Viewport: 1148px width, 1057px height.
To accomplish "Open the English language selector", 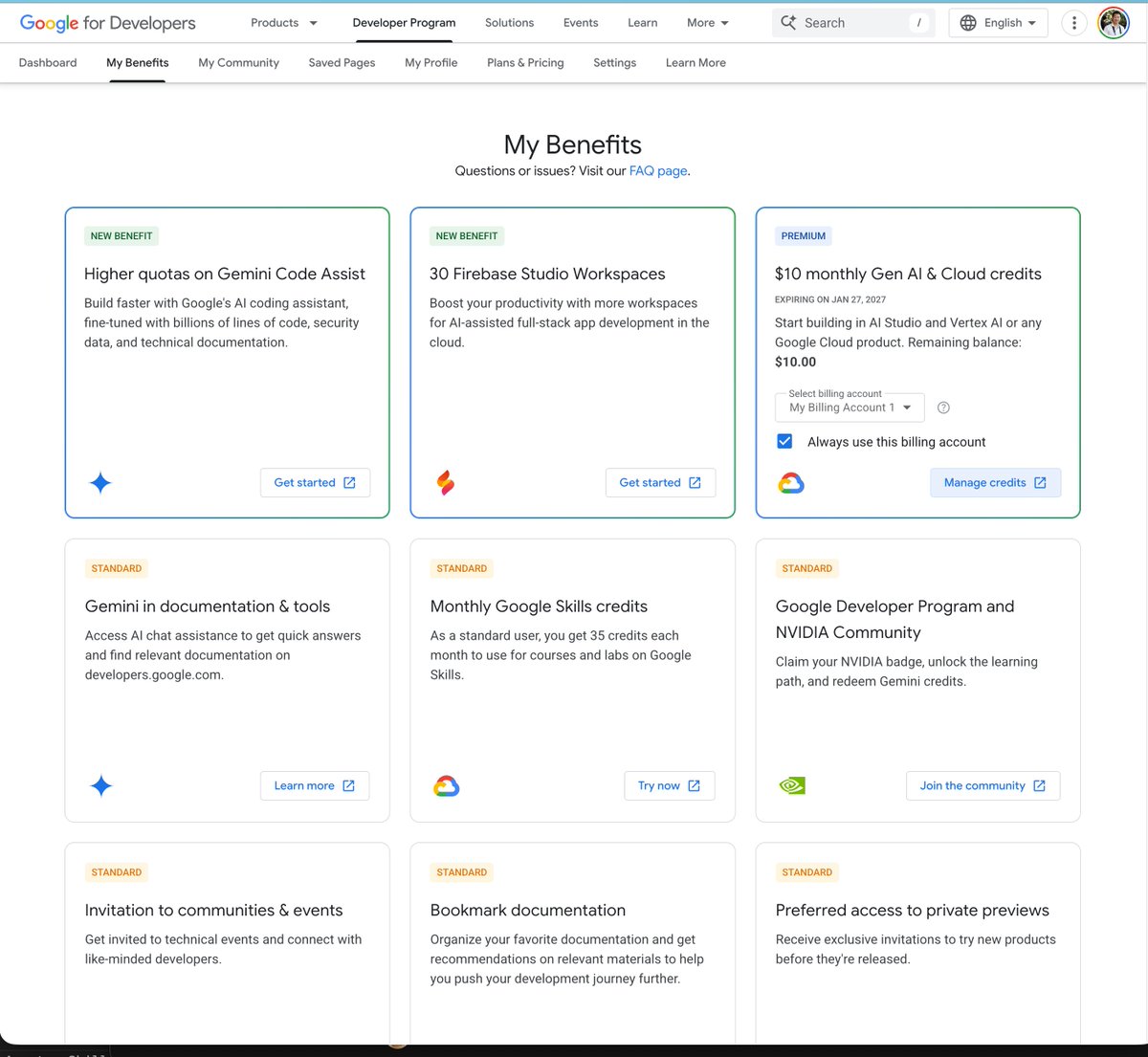I will pyautogui.click(x=998, y=23).
